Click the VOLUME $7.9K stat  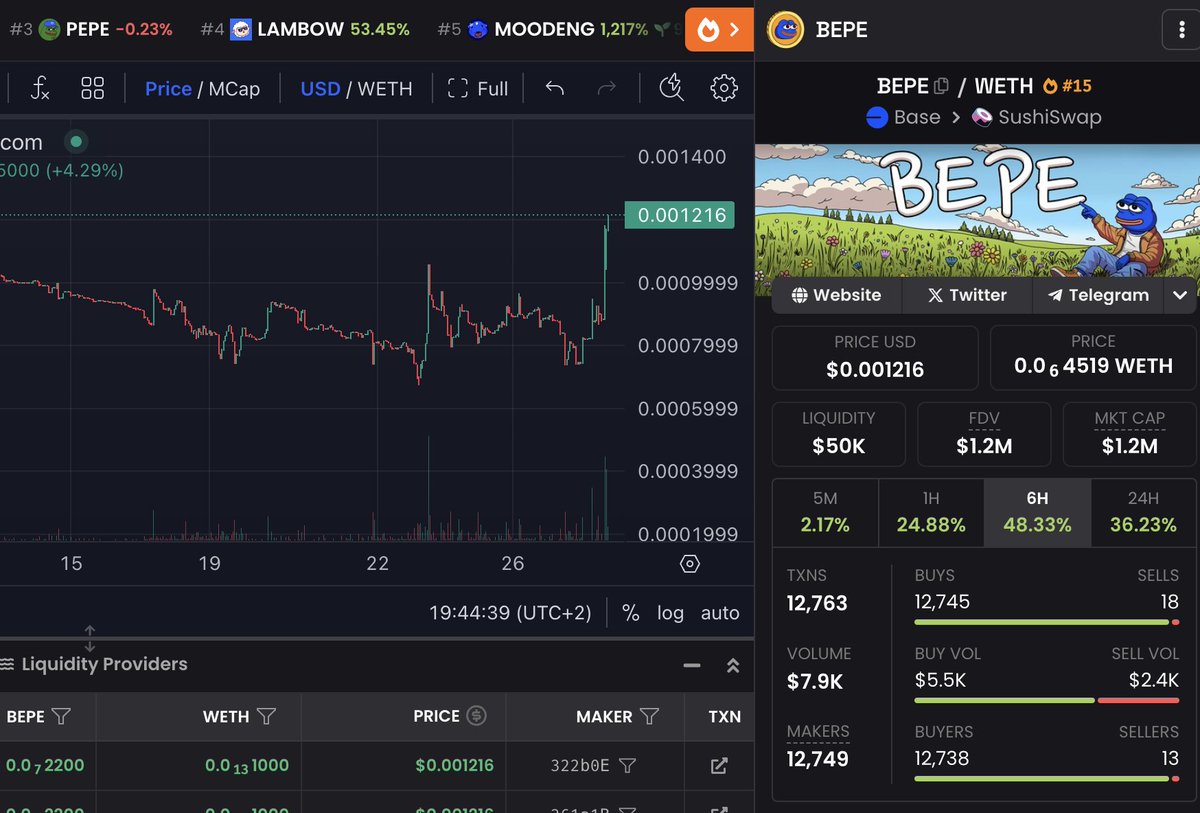click(x=819, y=668)
